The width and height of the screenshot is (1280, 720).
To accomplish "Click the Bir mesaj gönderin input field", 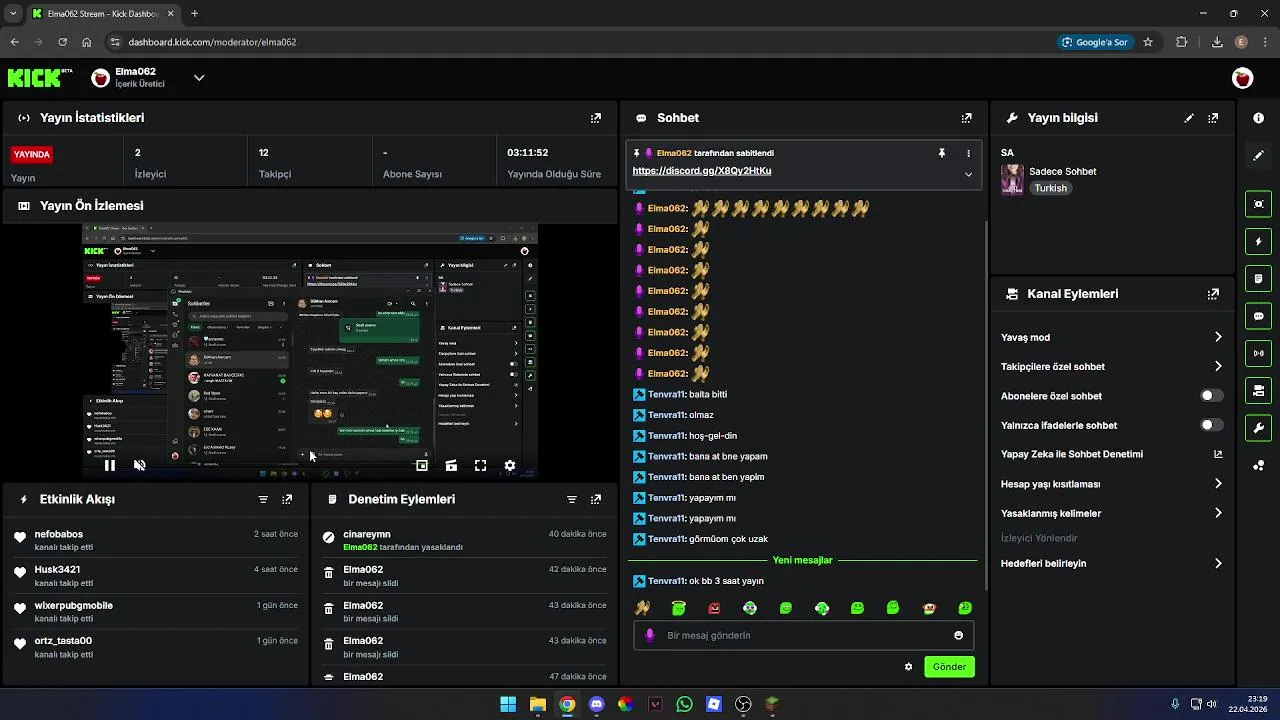I will [803, 635].
